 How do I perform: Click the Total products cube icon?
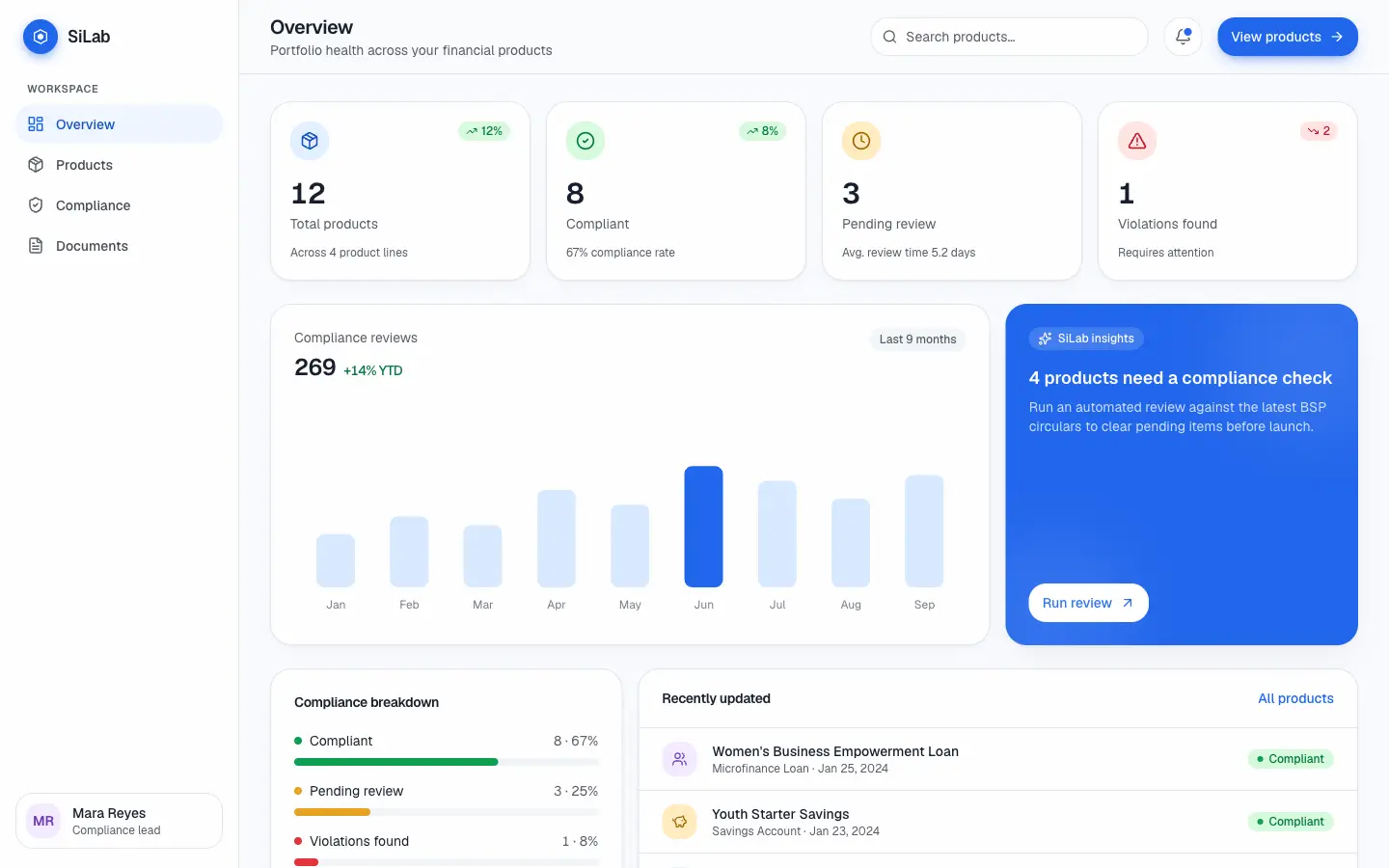coord(310,141)
